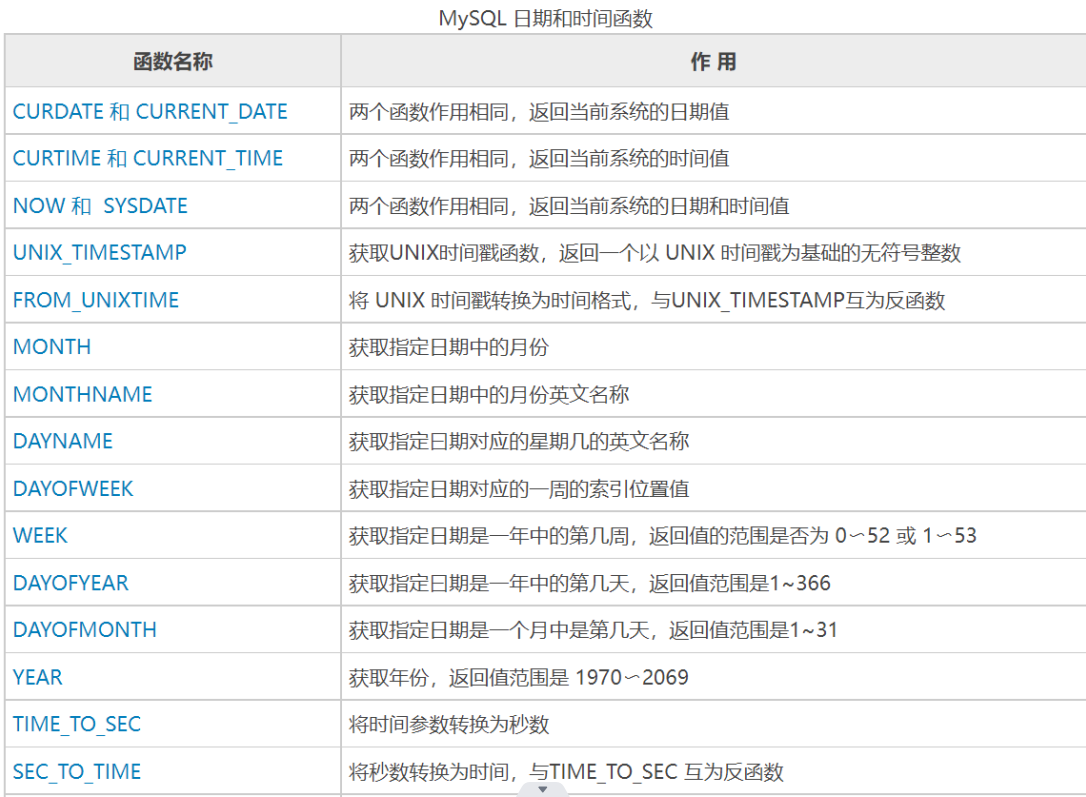The image size is (1086, 797).
Task: Click the description 获取UNIX时间戳函数
Action: tap(444, 253)
